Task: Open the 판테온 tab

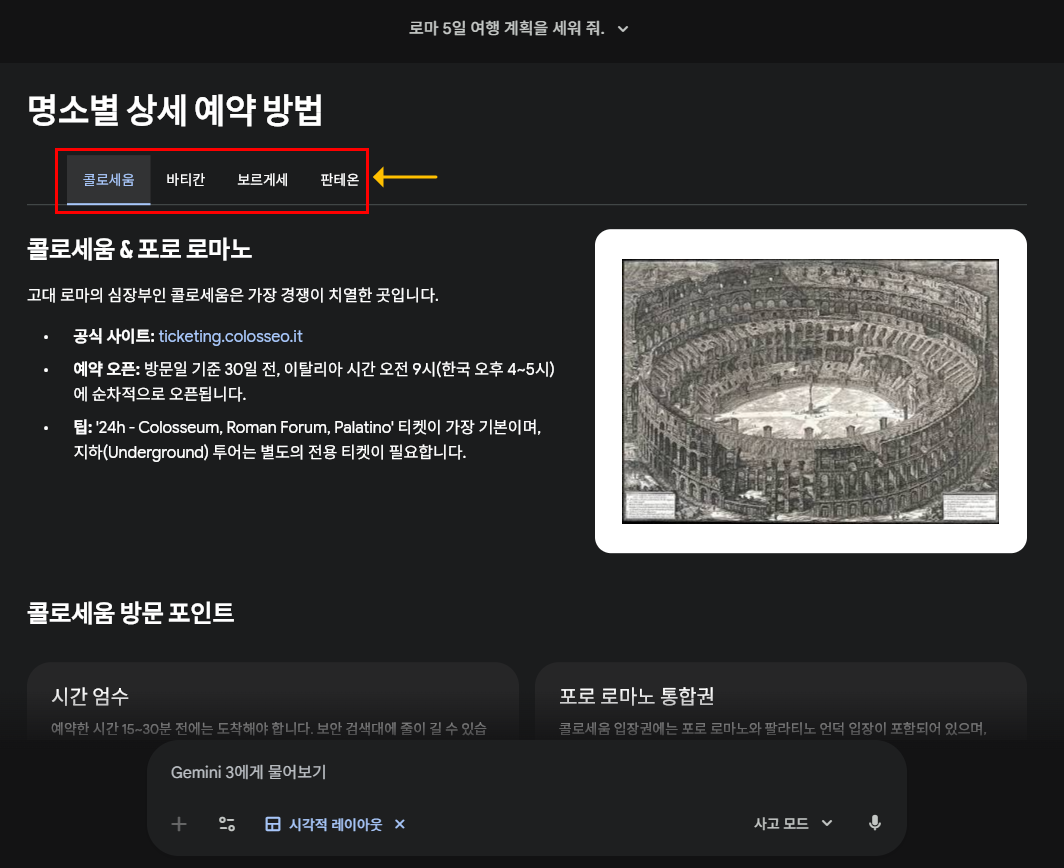Action: point(338,180)
